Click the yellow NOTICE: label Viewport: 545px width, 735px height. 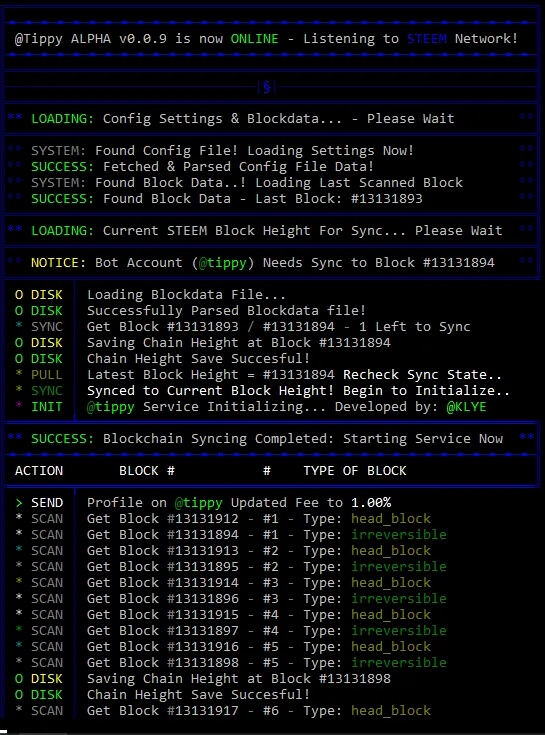(x=59, y=262)
